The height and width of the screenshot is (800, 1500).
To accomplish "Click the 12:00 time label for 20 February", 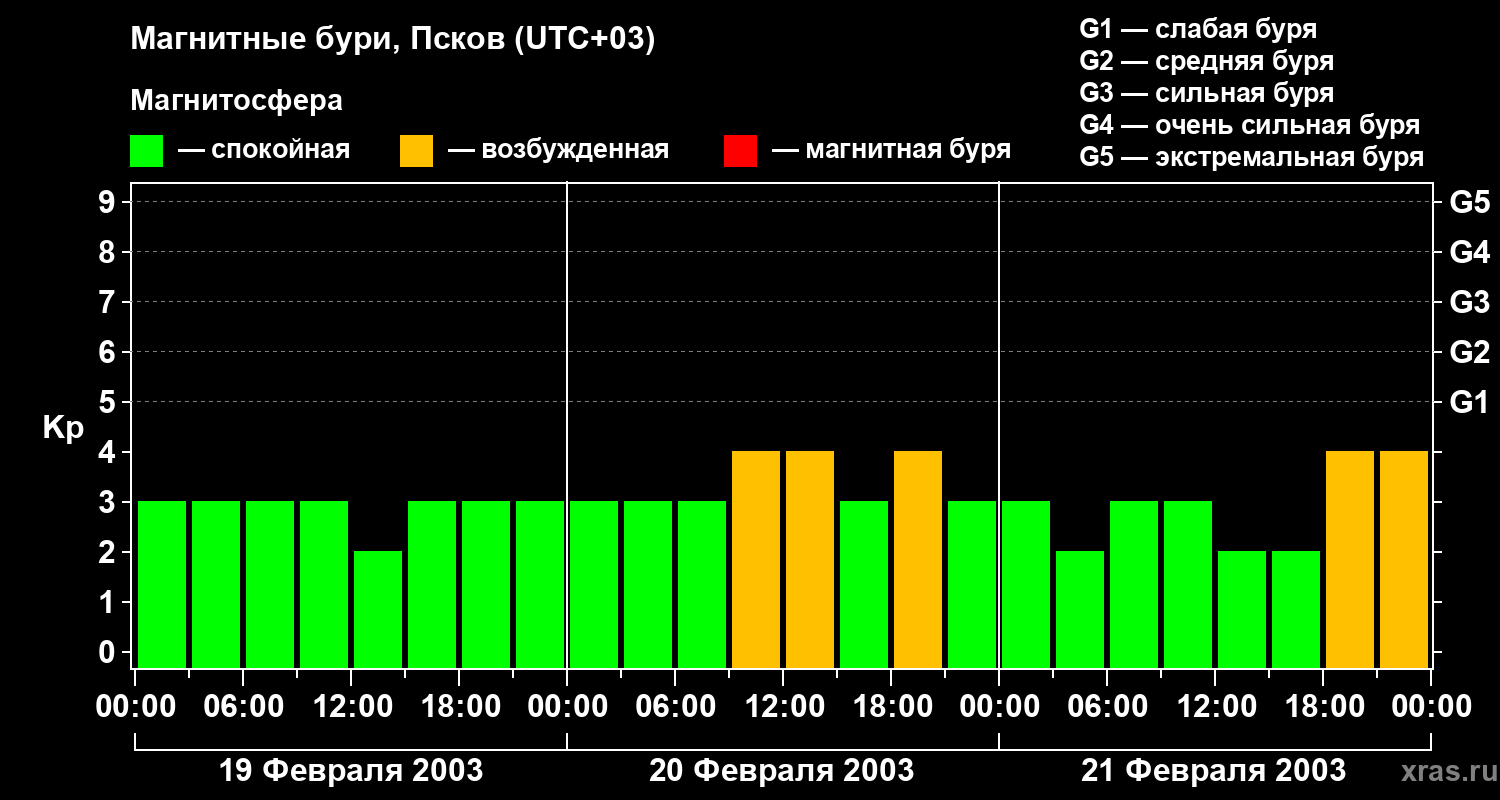I will 783,707.
